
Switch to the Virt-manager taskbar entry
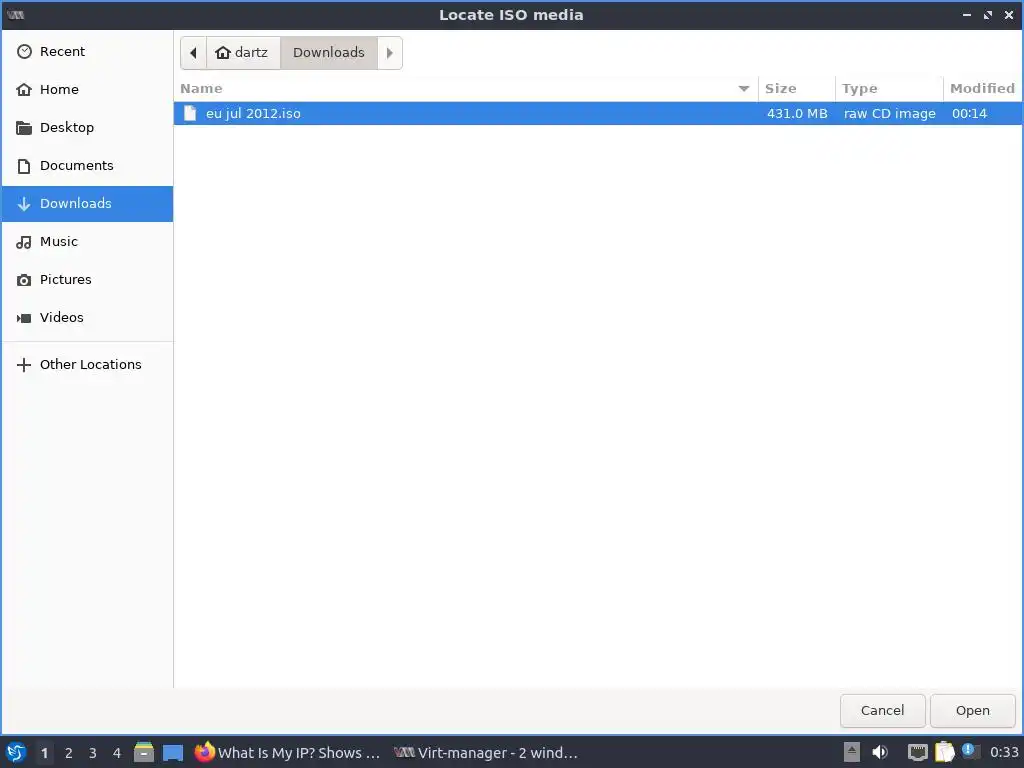click(487, 753)
